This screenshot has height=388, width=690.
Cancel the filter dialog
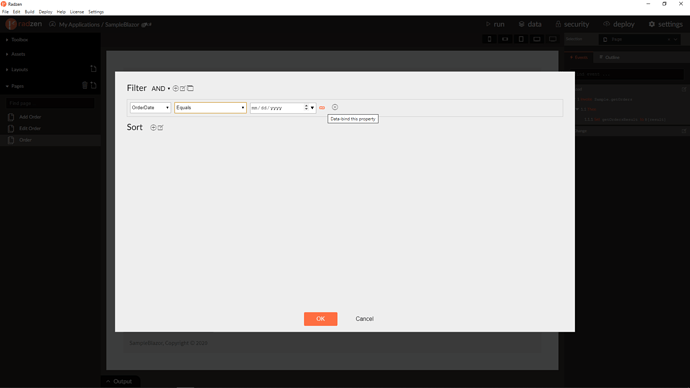(364, 319)
